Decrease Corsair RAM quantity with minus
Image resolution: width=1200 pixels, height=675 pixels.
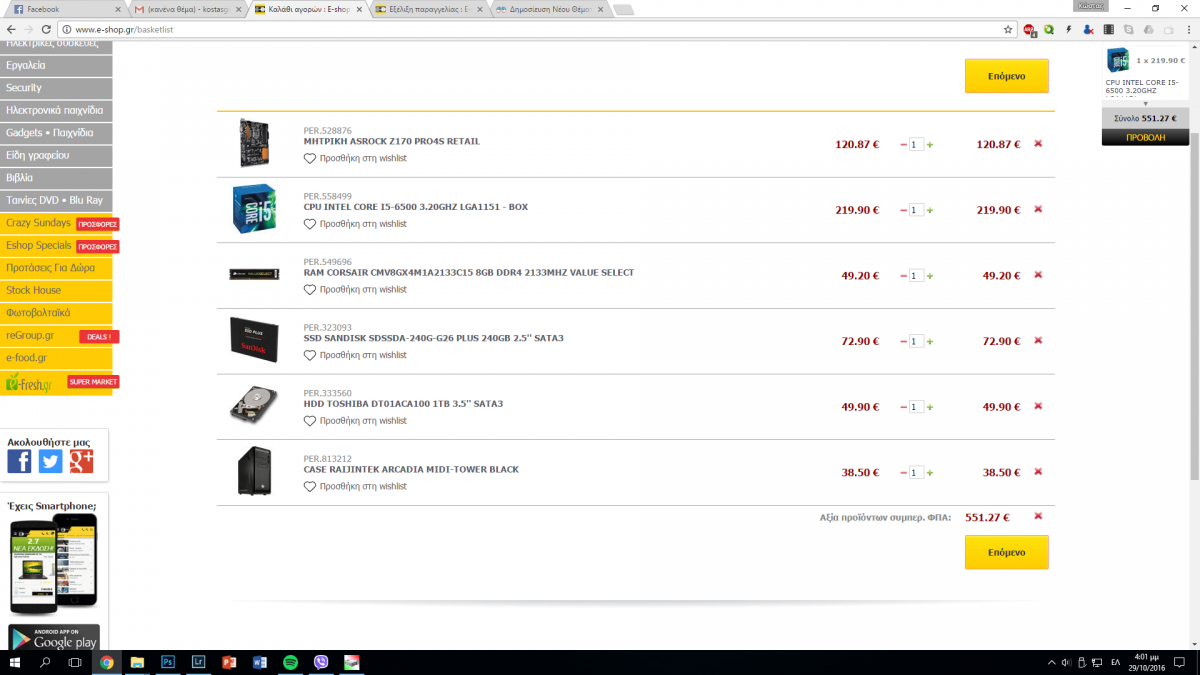(904, 276)
